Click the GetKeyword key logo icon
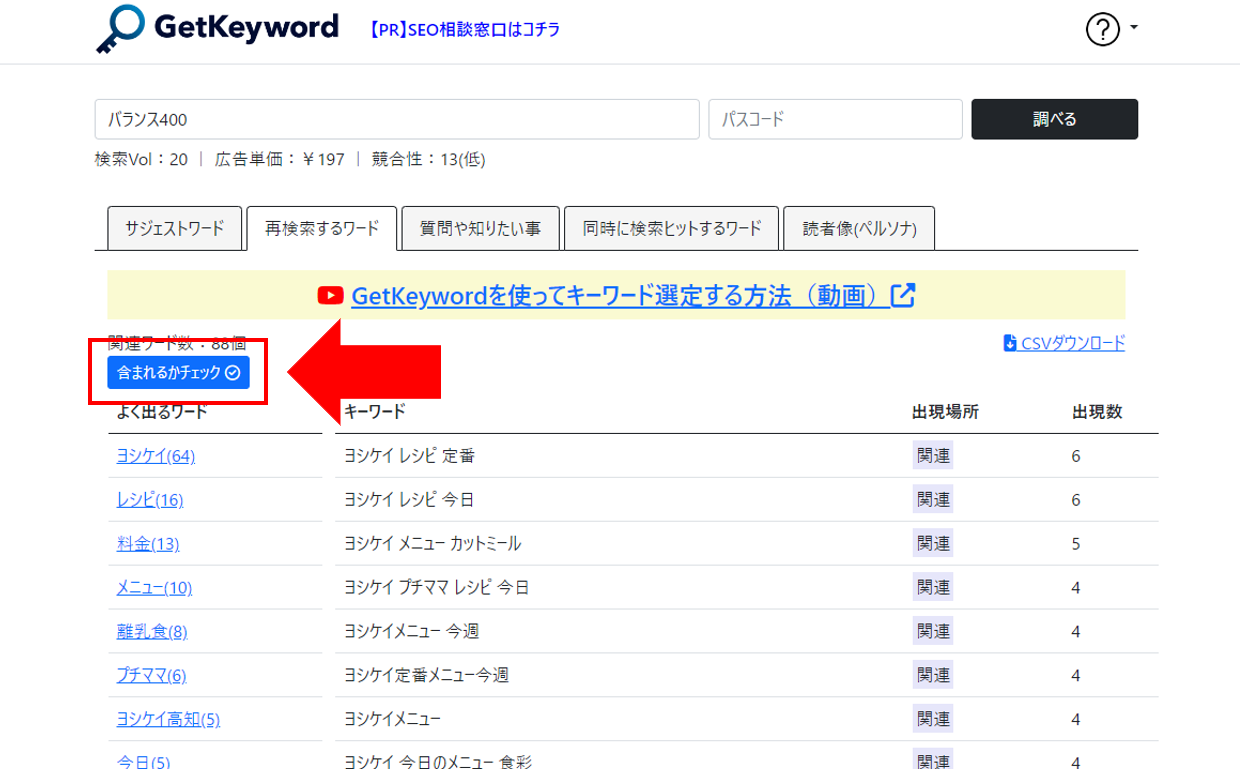This screenshot has height=769, width=1240. click(121, 29)
